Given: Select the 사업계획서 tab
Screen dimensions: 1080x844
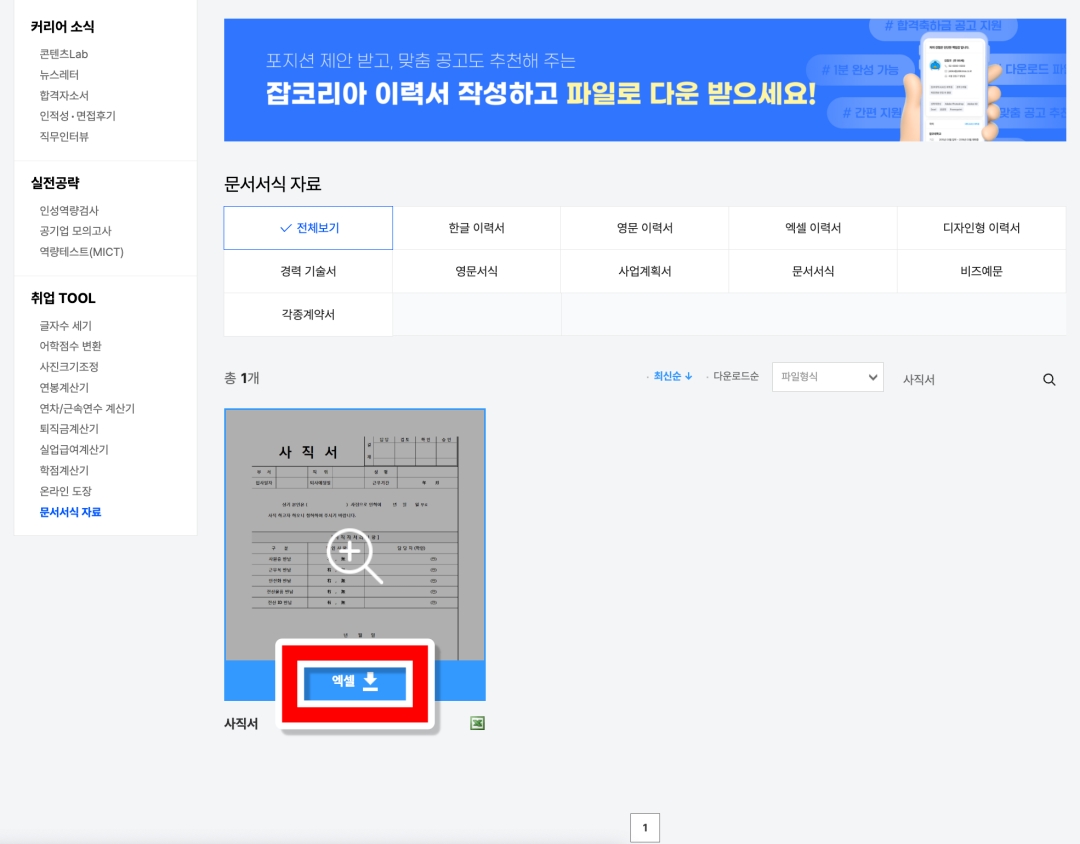Looking at the screenshot, I should (x=645, y=271).
